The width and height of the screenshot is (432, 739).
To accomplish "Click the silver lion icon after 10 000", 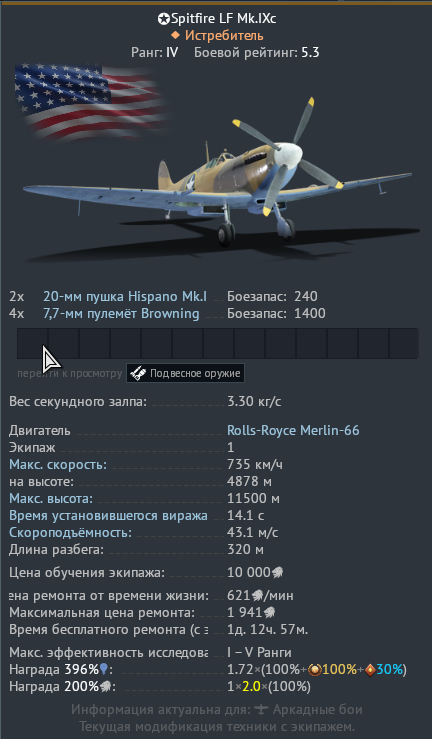I will (x=277, y=573).
